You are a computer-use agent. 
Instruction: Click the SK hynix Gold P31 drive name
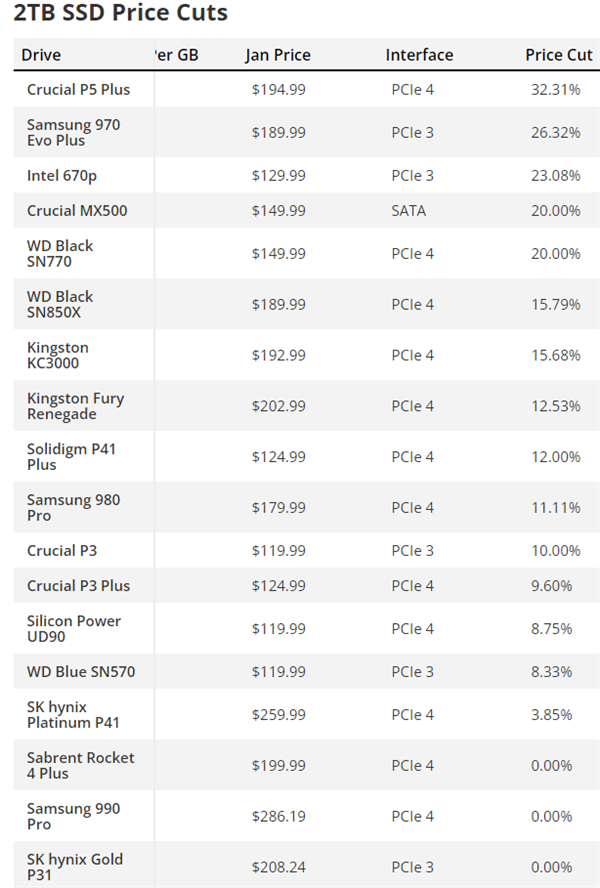(75, 867)
